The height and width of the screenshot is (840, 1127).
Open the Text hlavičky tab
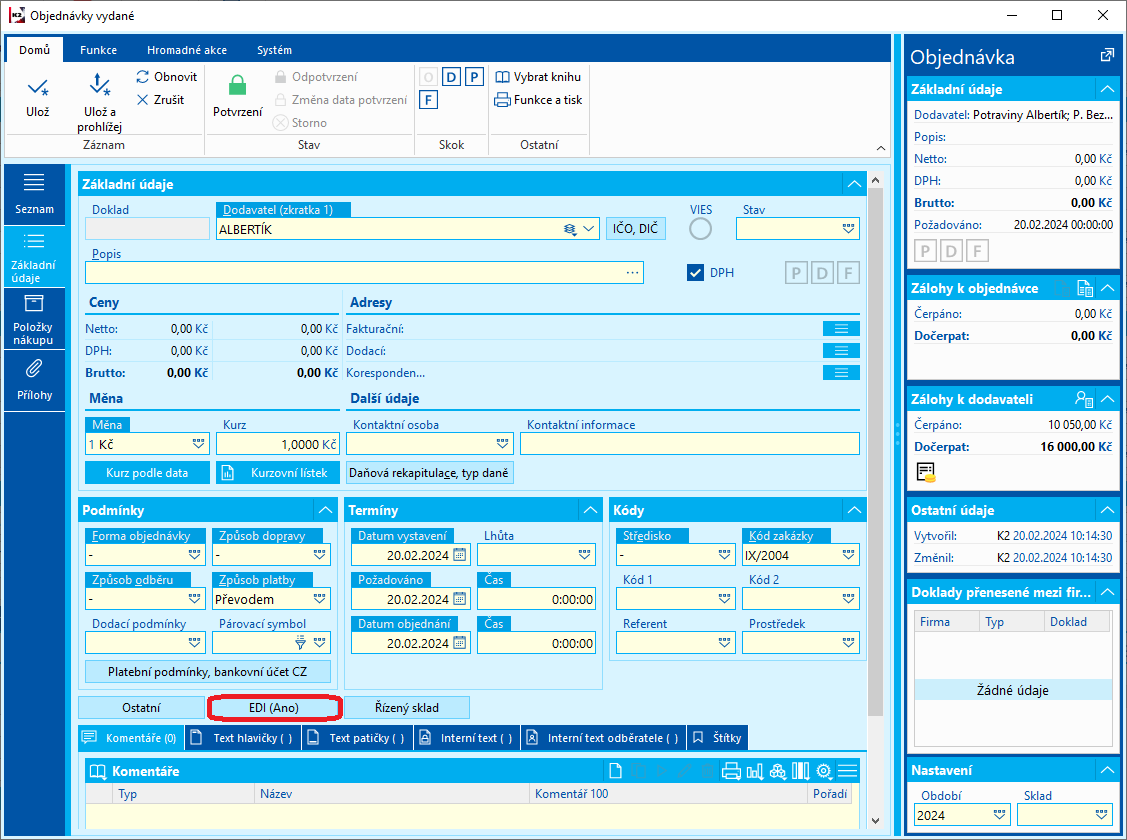coord(243,738)
